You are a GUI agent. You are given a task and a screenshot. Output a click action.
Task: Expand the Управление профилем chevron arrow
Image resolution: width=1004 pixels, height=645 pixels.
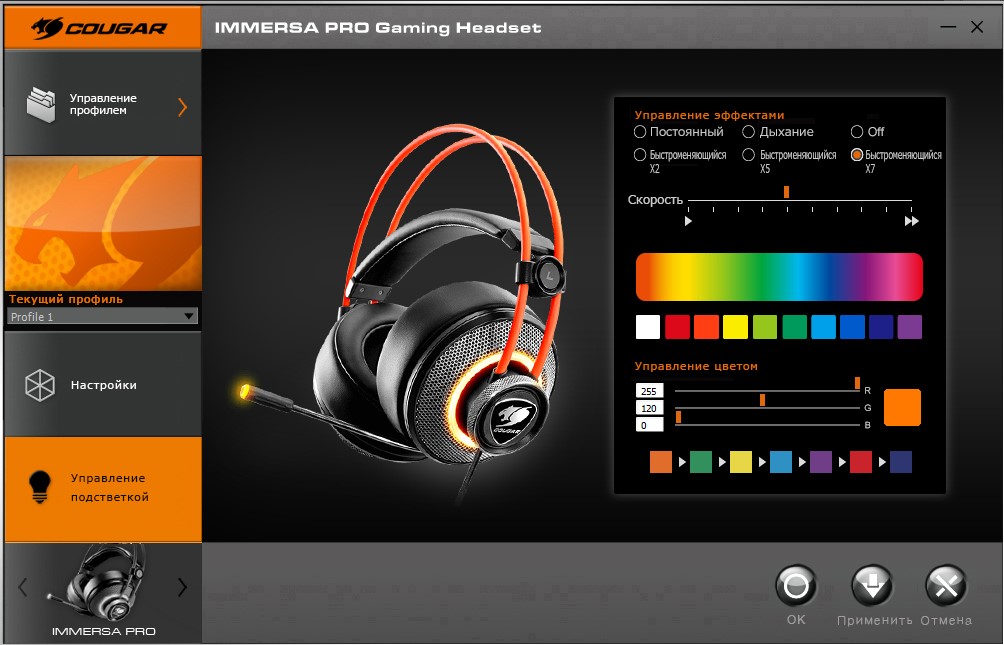(182, 107)
